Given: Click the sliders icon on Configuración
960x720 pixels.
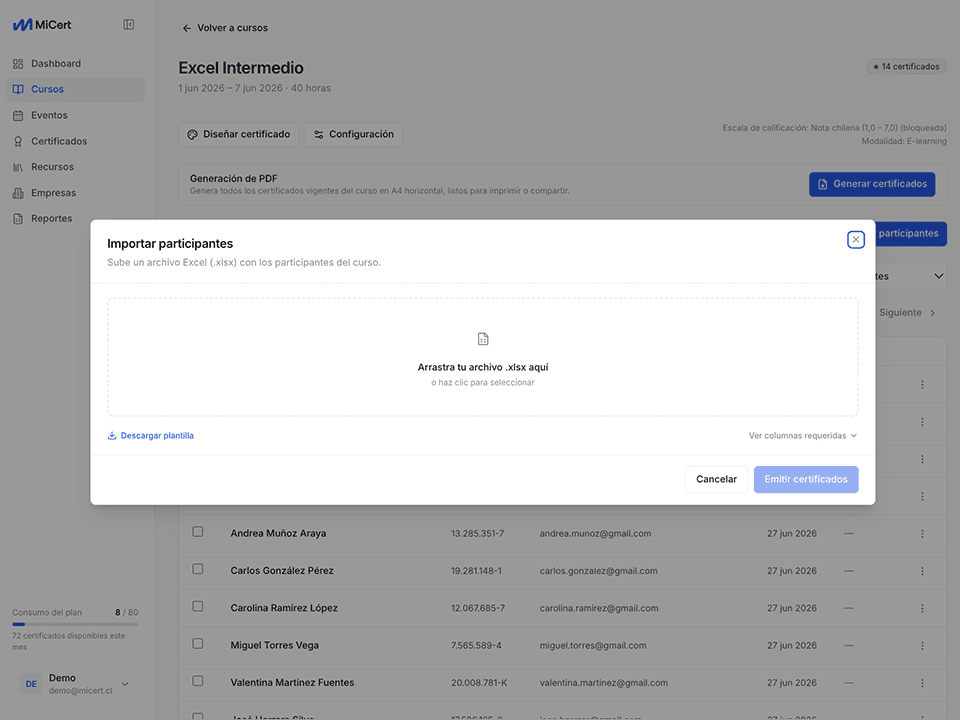Looking at the screenshot, I should click(318, 135).
